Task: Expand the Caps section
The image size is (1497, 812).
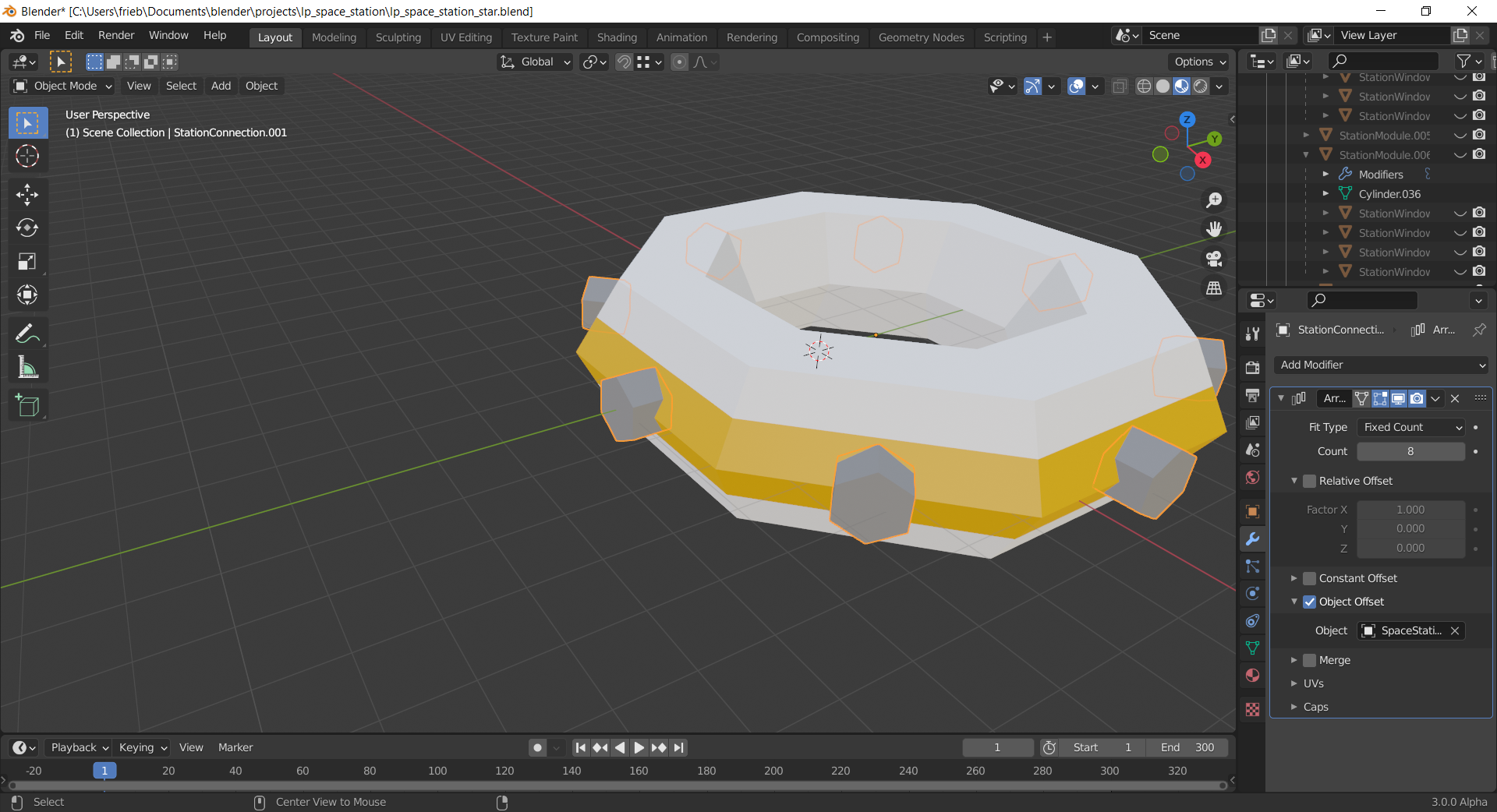Action: click(1315, 707)
